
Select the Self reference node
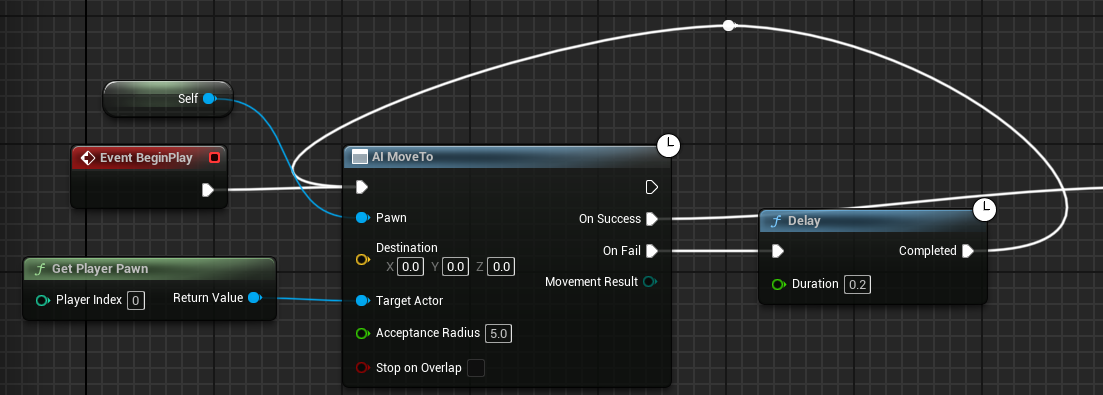[x=167, y=99]
